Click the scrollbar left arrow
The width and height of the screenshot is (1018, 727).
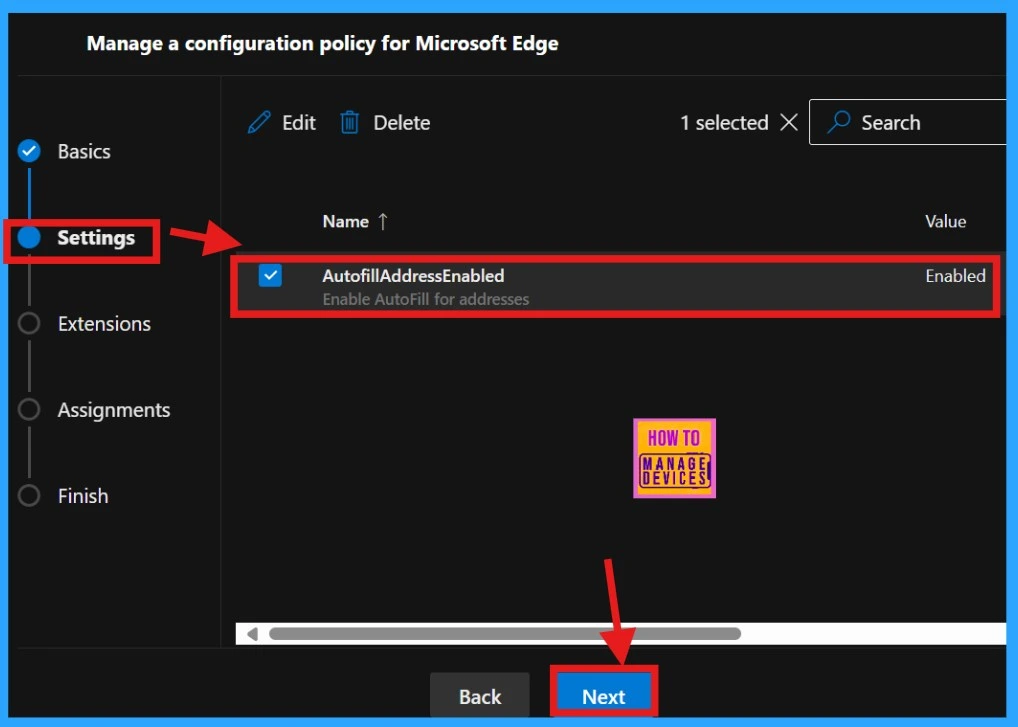pyautogui.click(x=252, y=634)
